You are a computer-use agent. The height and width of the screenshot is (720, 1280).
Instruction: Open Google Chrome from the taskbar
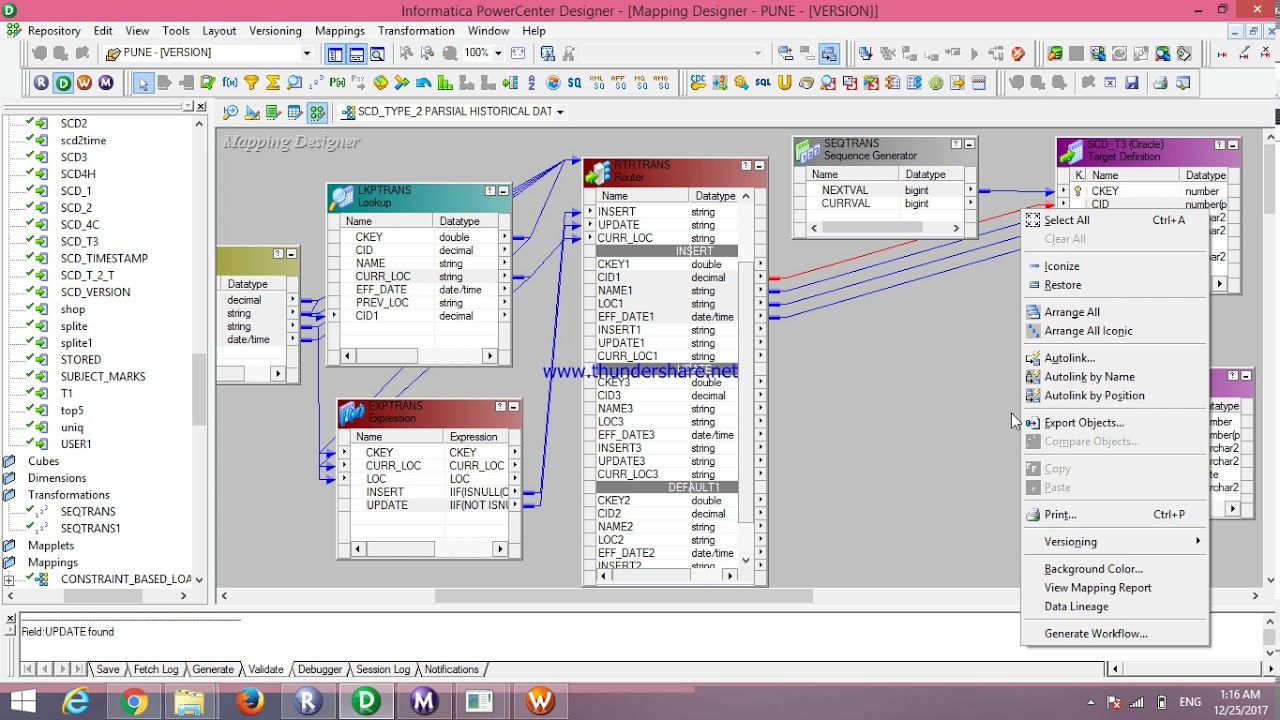click(x=134, y=702)
